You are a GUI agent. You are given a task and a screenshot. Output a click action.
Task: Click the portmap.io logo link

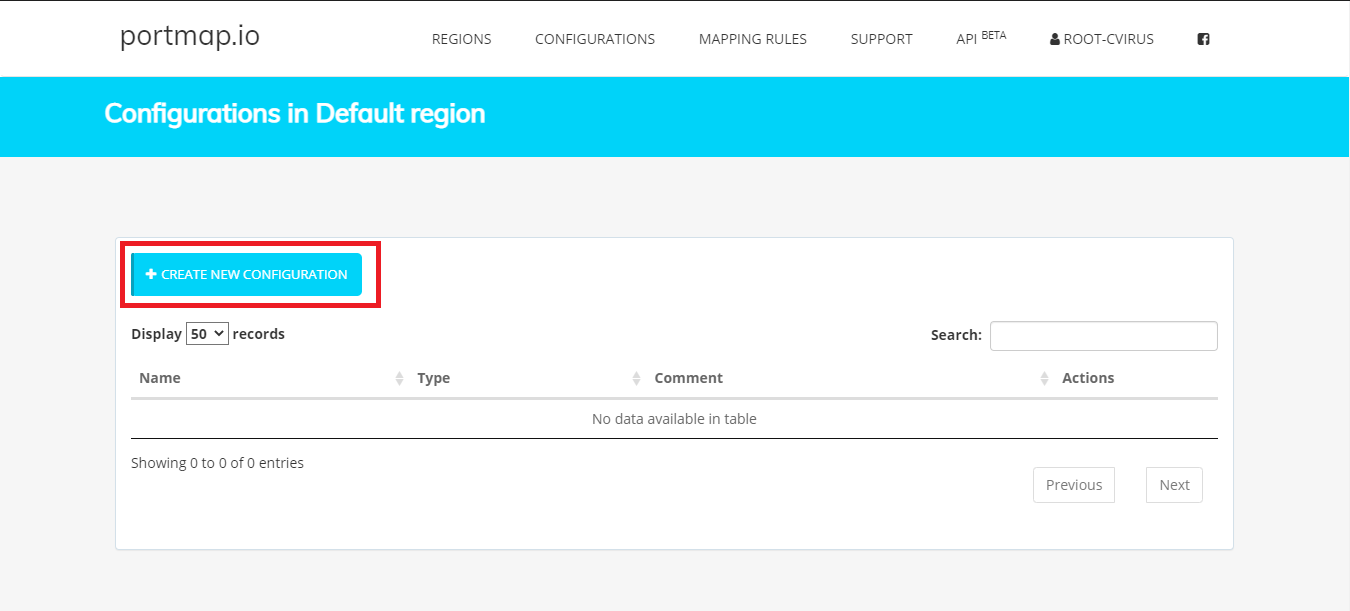(190, 36)
